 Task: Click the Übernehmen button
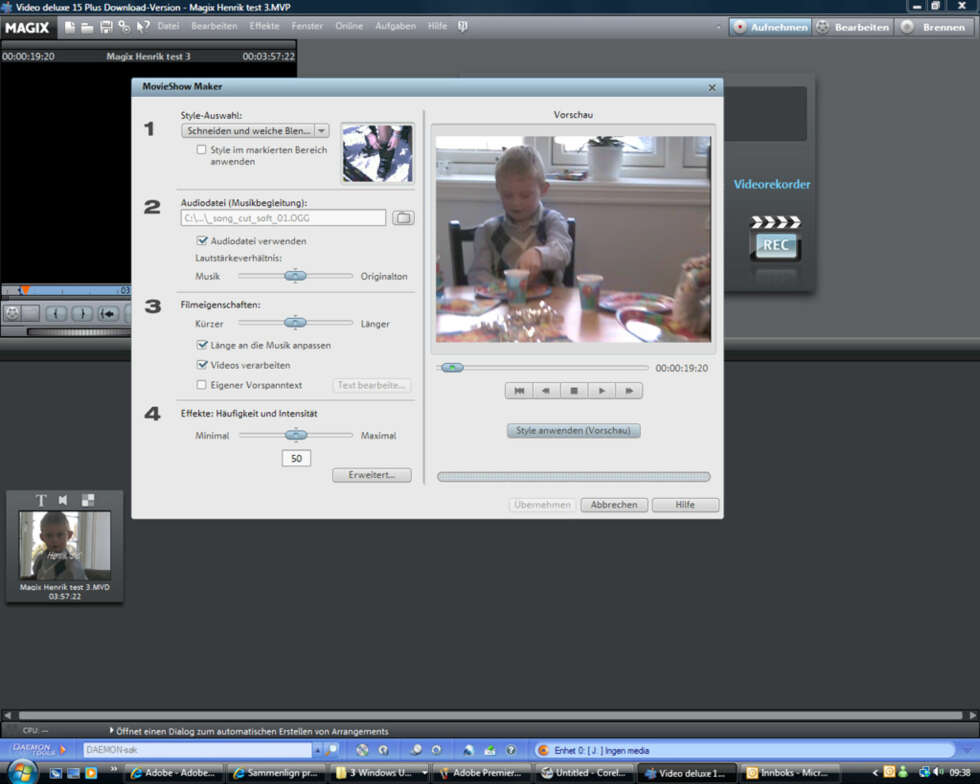542,505
